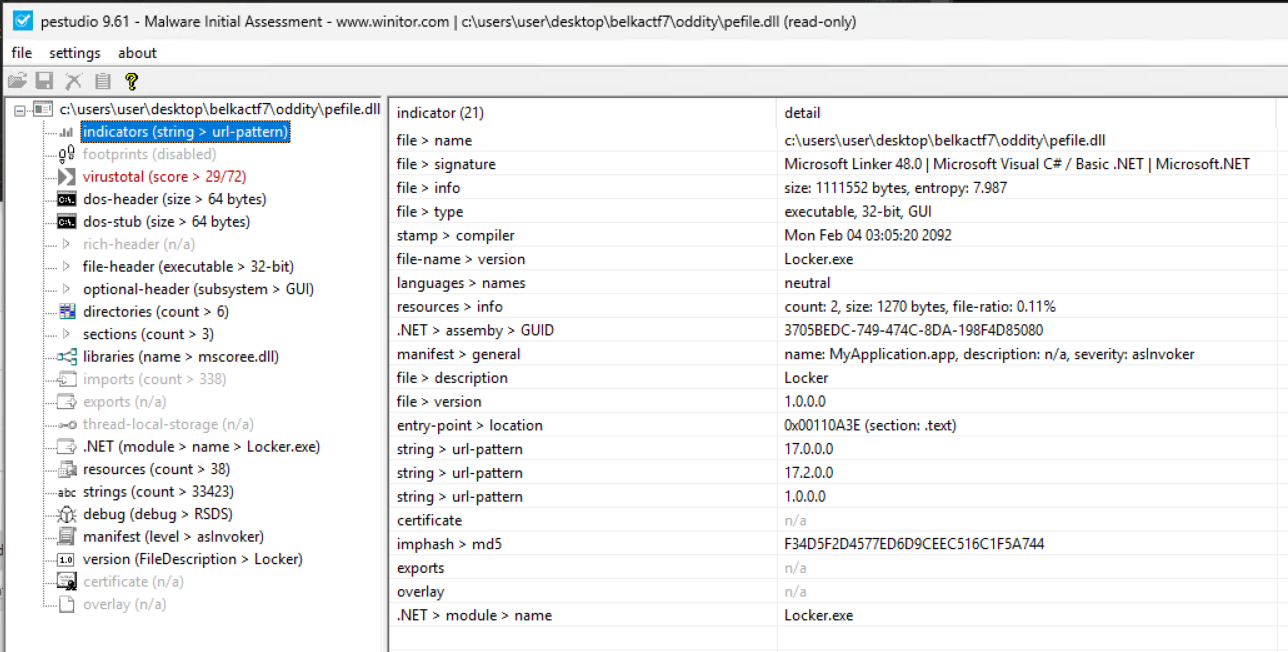Image resolution: width=1288 pixels, height=652 pixels.
Task: Click the thread-local-storage icon
Action: click(66, 424)
